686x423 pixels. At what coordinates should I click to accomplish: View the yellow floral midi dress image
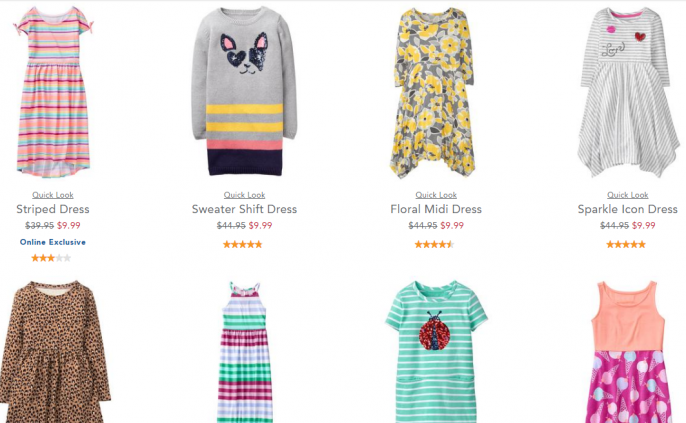433,93
